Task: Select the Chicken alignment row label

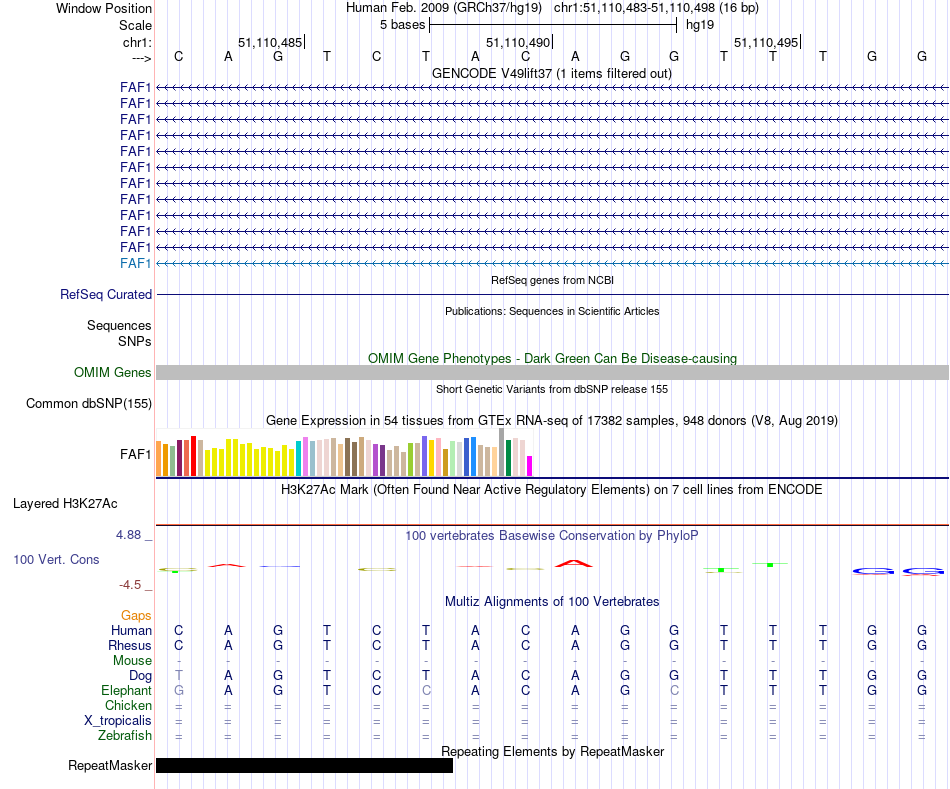Action: [x=128, y=705]
